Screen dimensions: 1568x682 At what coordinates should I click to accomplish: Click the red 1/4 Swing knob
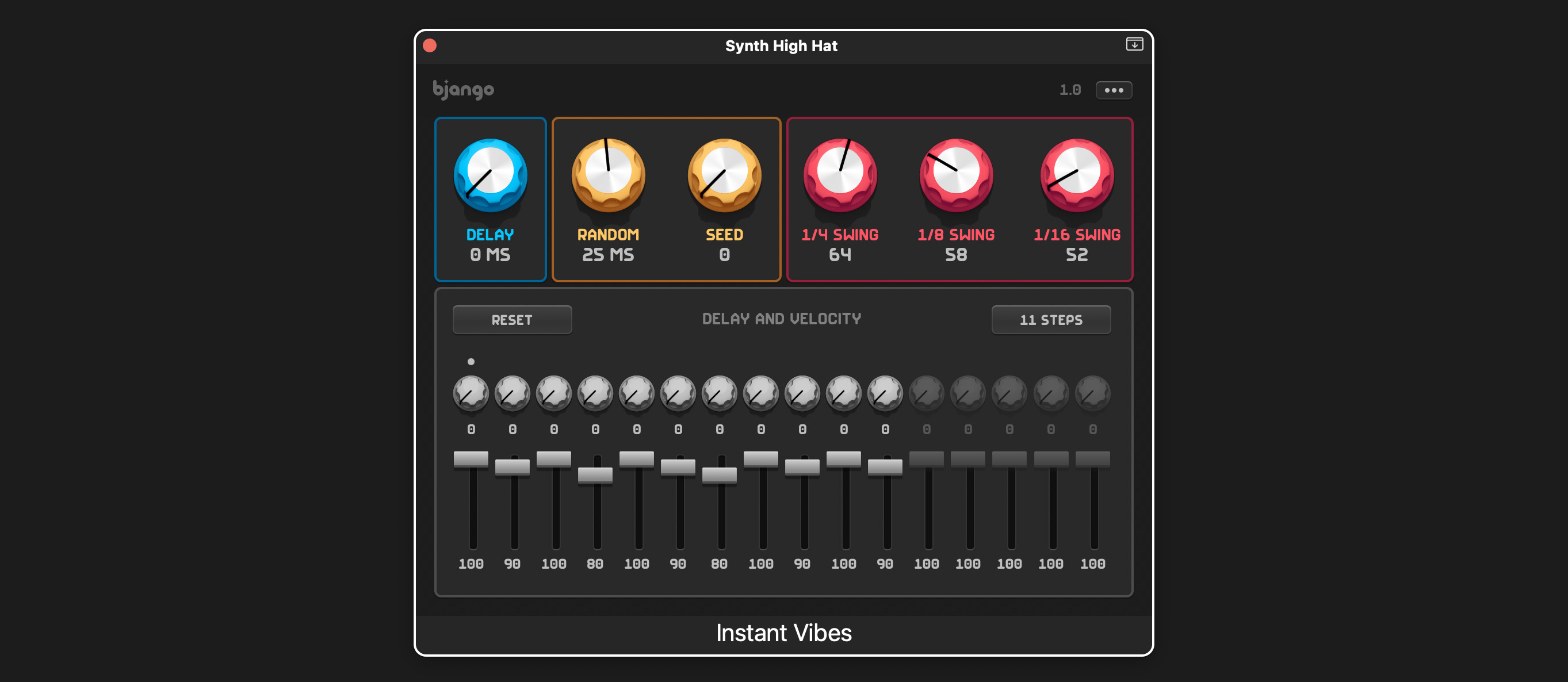(x=840, y=175)
